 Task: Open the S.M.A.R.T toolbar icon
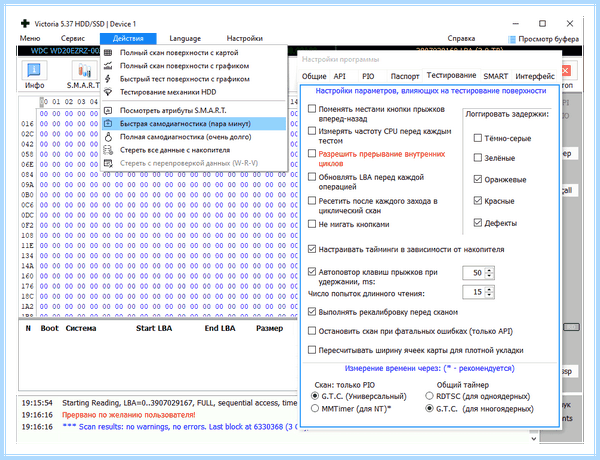pos(84,70)
